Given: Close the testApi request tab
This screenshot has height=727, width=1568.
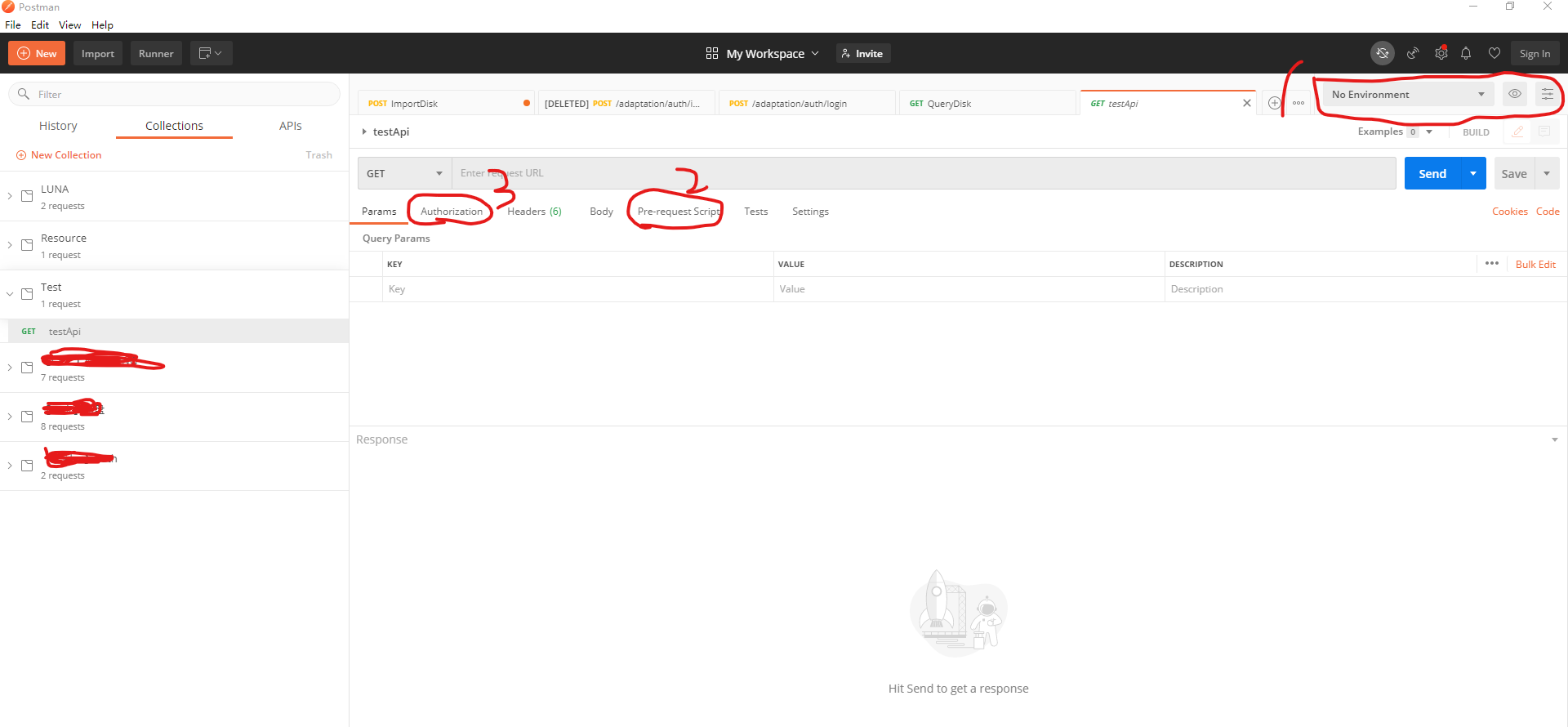Looking at the screenshot, I should coord(1246,103).
